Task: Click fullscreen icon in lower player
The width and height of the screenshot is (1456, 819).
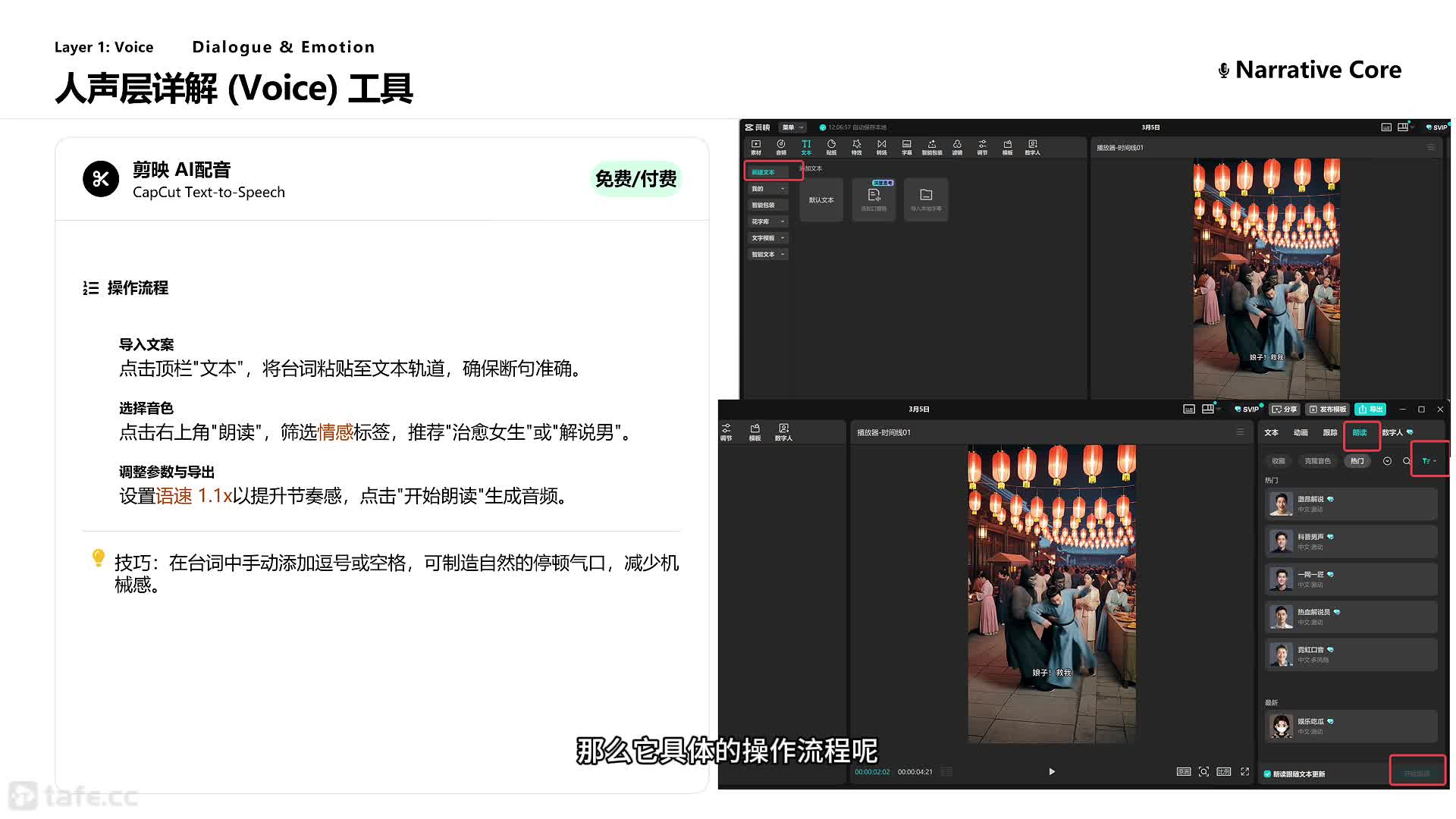Action: pos(1244,771)
